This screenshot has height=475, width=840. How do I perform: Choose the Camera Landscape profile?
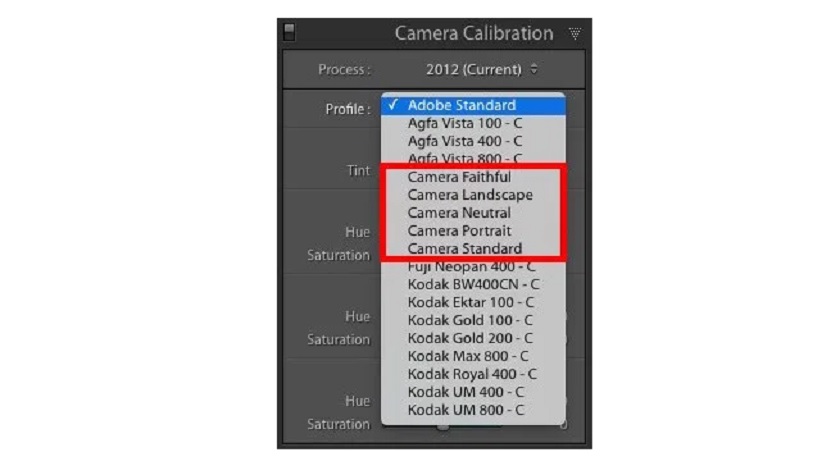click(x=469, y=195)
